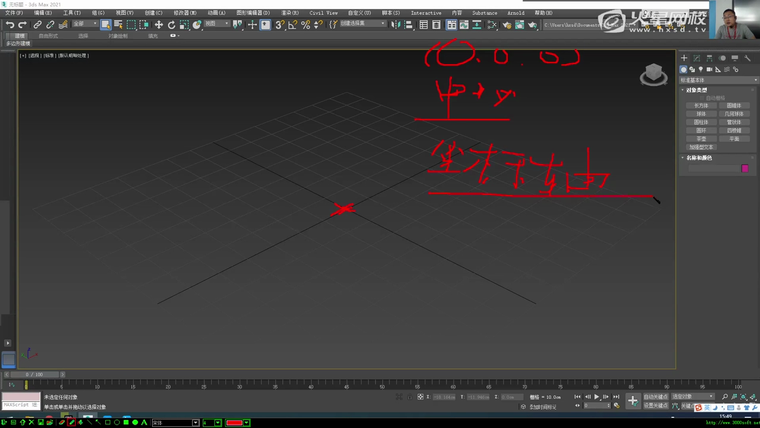Open the Civil View menu

[x=323, y=13]
